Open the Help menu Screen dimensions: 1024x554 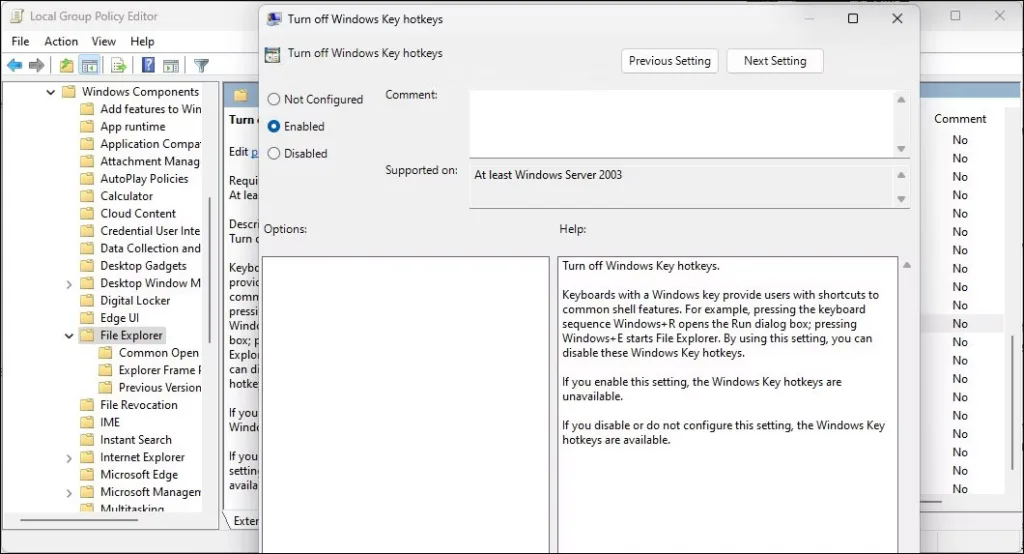(x=142, y=41)
